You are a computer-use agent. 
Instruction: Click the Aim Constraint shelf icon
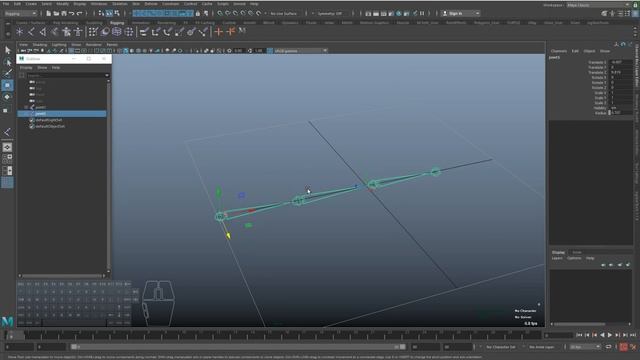pyautogui.click(x=191, y=32)
